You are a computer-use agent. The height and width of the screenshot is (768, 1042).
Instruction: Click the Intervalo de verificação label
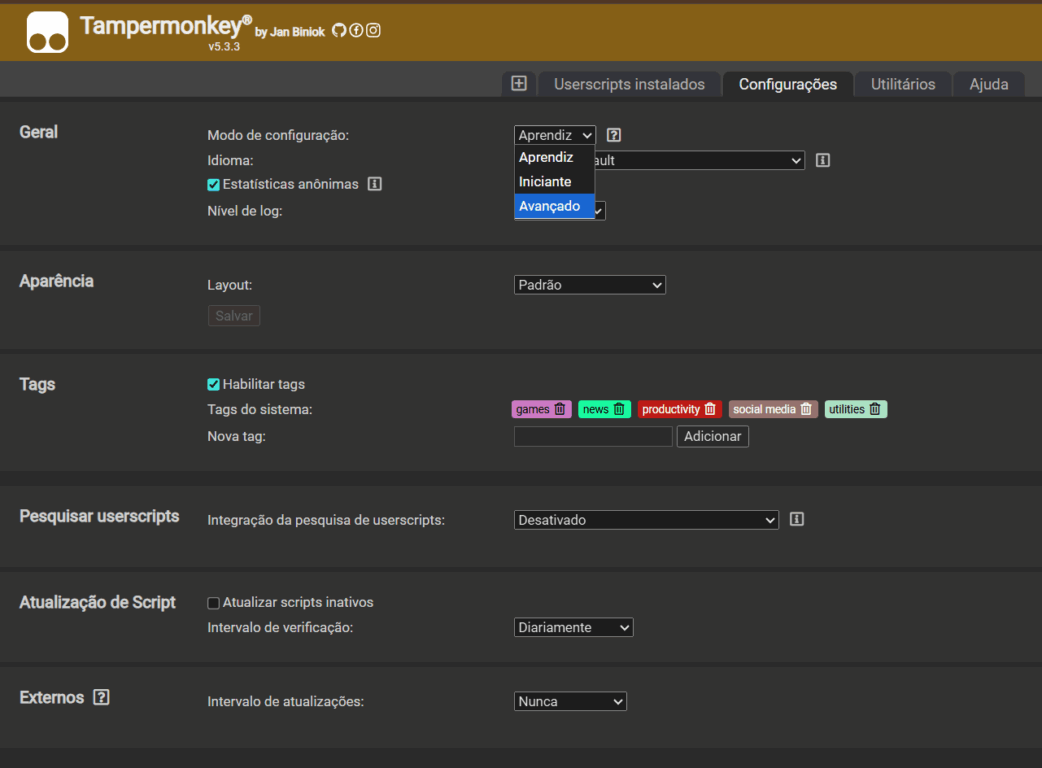(280, 627)
